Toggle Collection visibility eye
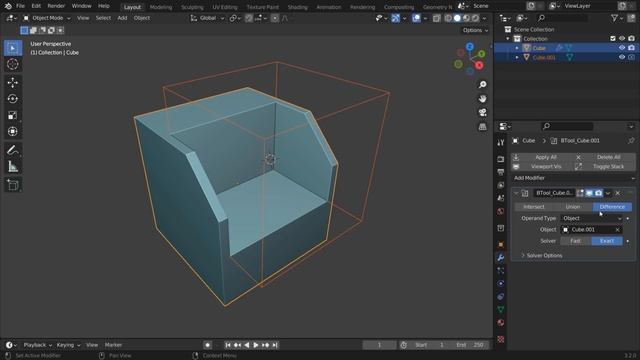The height and width of the screenshot is (360, 640). [622, 38]
